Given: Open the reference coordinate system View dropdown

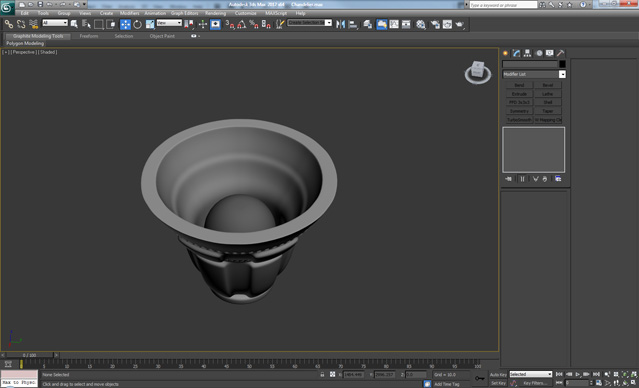Looking at the screenshot, I should [x=169, y=23].
